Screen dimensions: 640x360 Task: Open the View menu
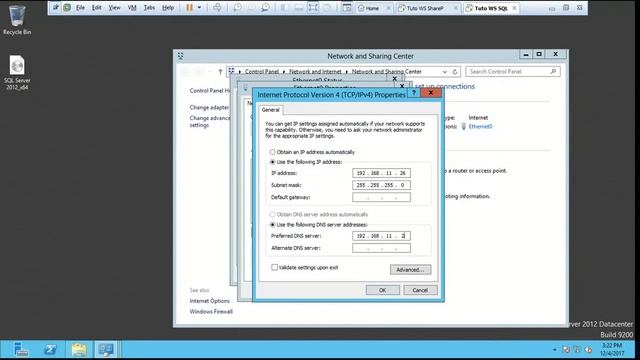[114, 7]
